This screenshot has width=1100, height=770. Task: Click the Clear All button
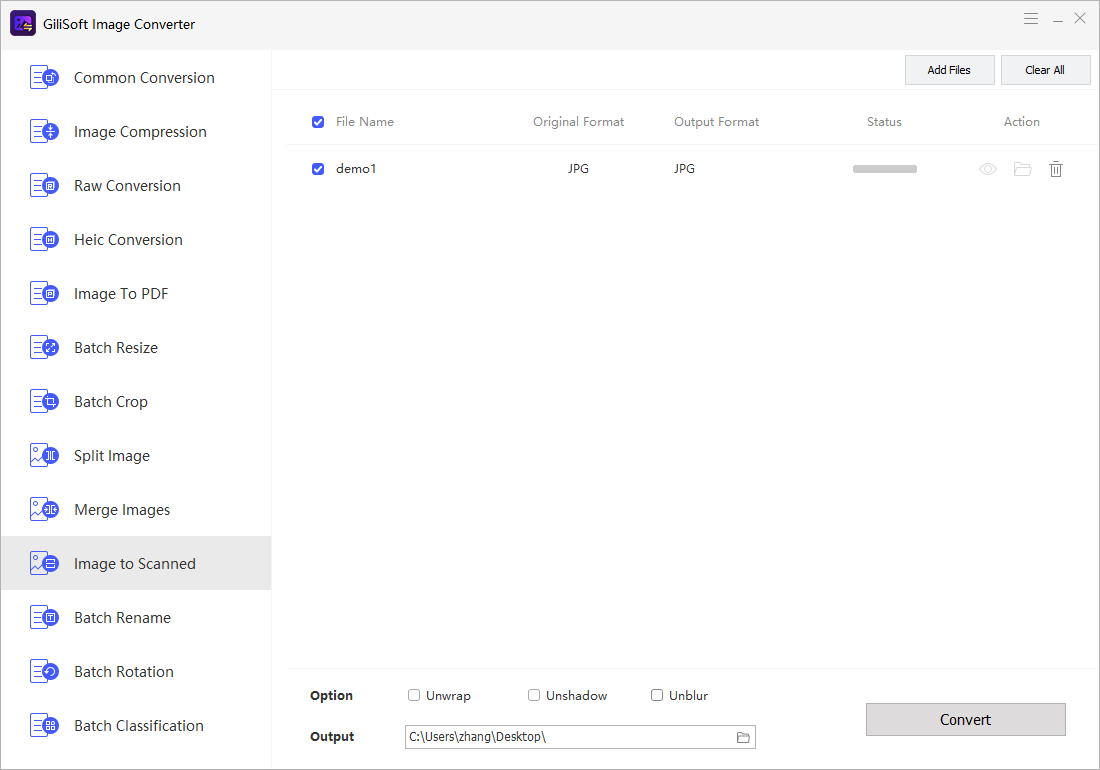[x=1045, y=70]
